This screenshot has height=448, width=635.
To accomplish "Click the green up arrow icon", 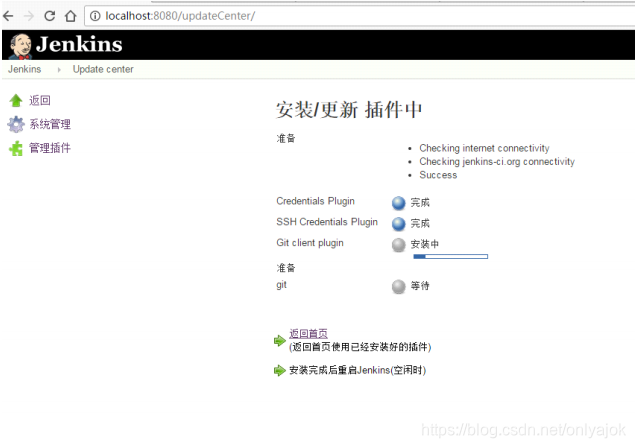I will pos(16,100).
